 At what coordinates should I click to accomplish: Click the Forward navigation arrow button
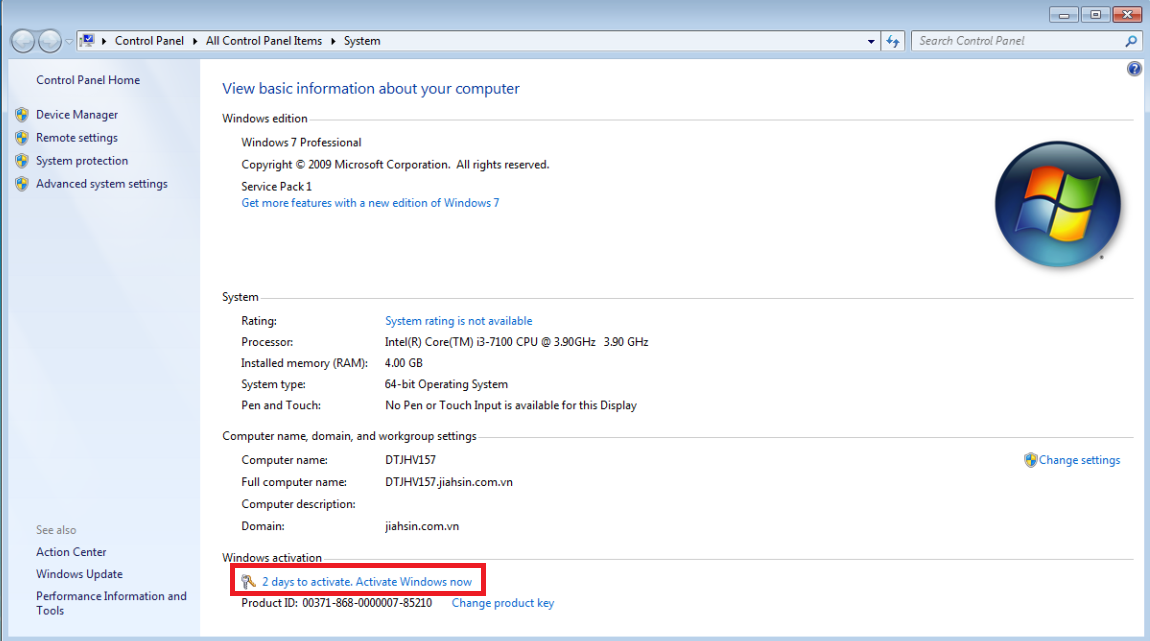[x=50, y=41]
